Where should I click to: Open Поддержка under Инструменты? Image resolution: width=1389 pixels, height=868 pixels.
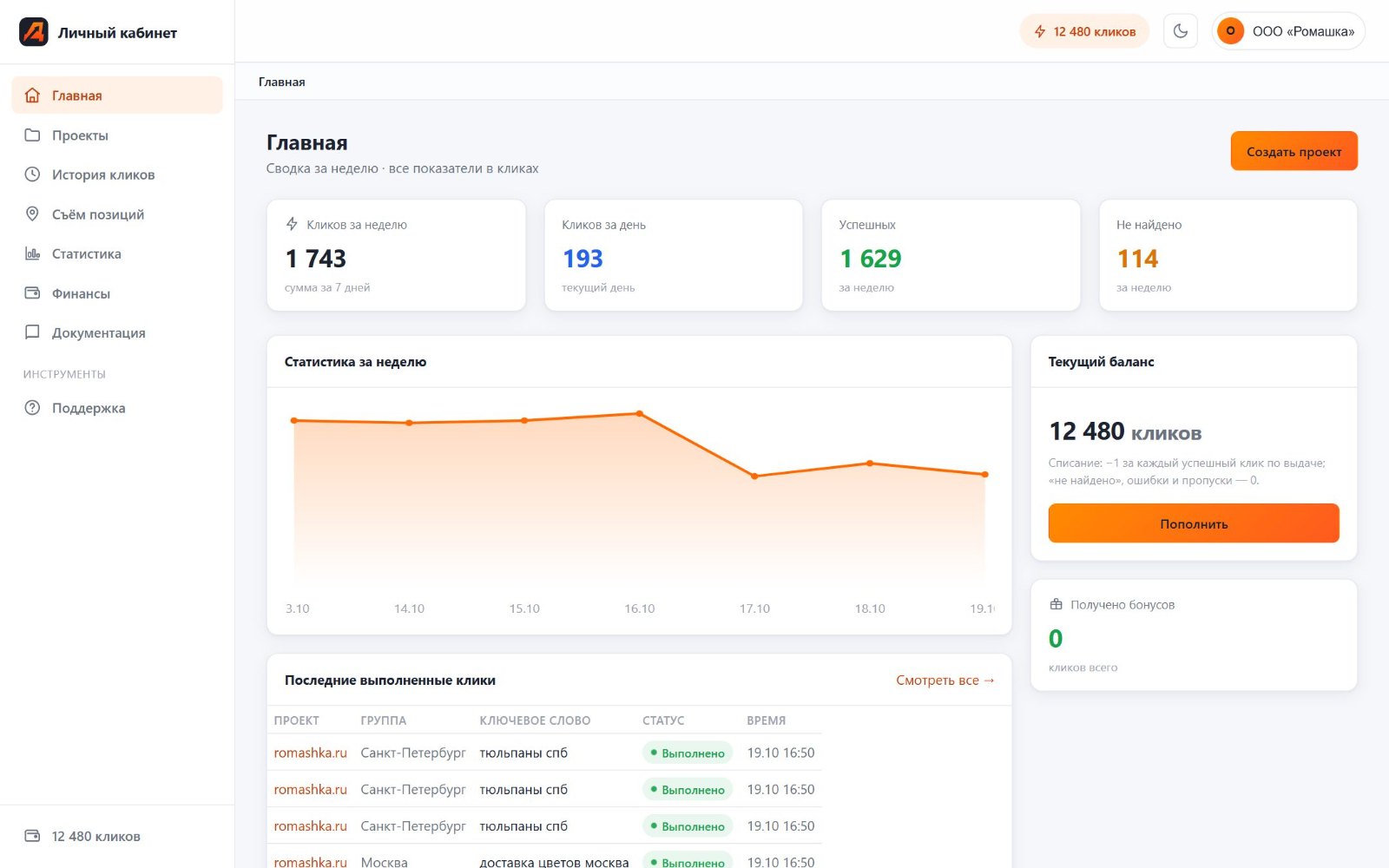[x=117, y=408]
